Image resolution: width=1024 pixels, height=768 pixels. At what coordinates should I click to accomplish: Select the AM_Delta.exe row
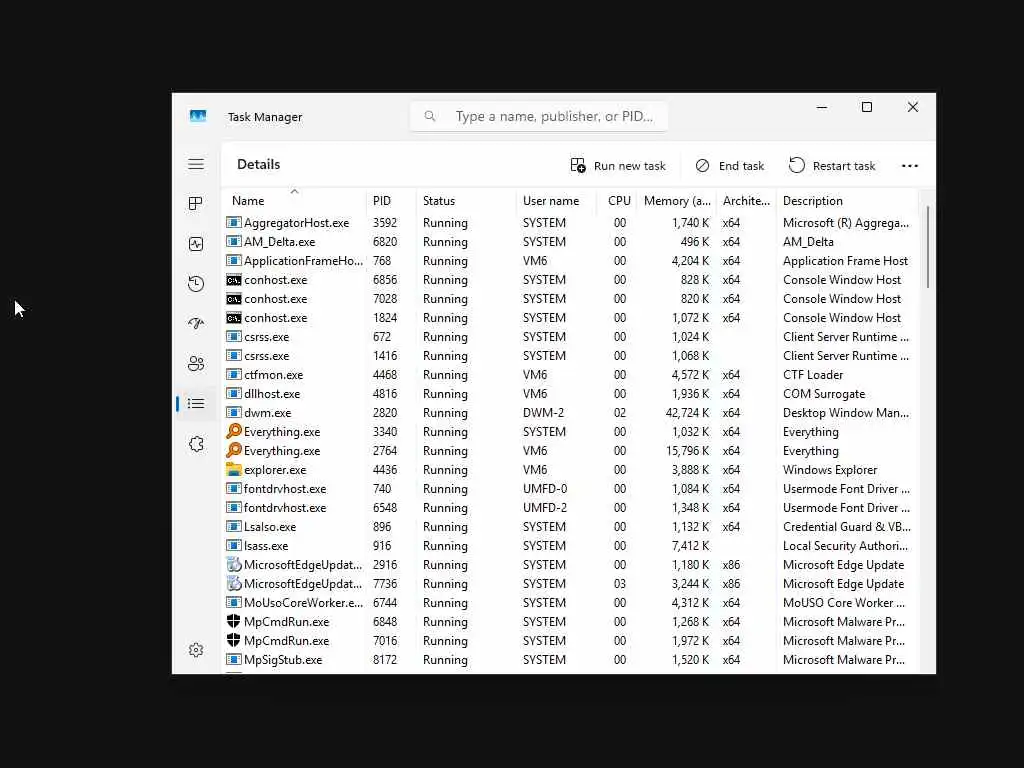(x=571, y=242)
